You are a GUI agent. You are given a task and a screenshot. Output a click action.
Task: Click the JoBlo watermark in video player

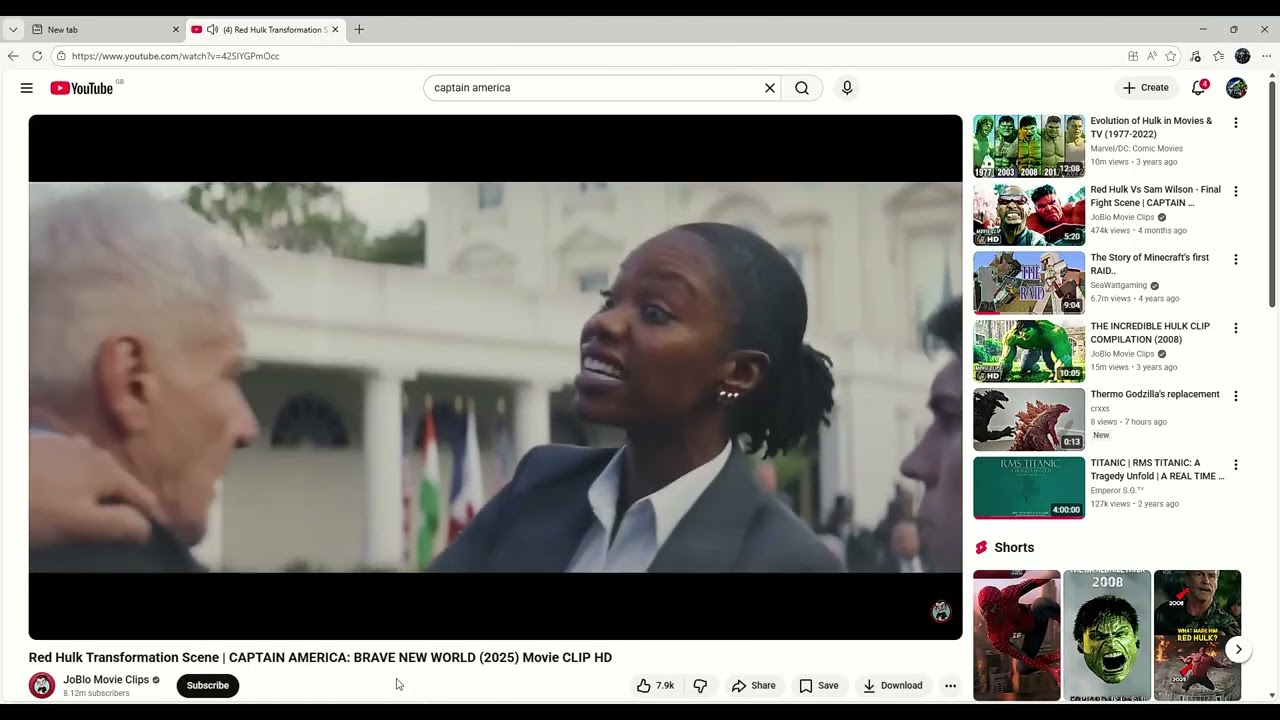[x=941, y=612]
